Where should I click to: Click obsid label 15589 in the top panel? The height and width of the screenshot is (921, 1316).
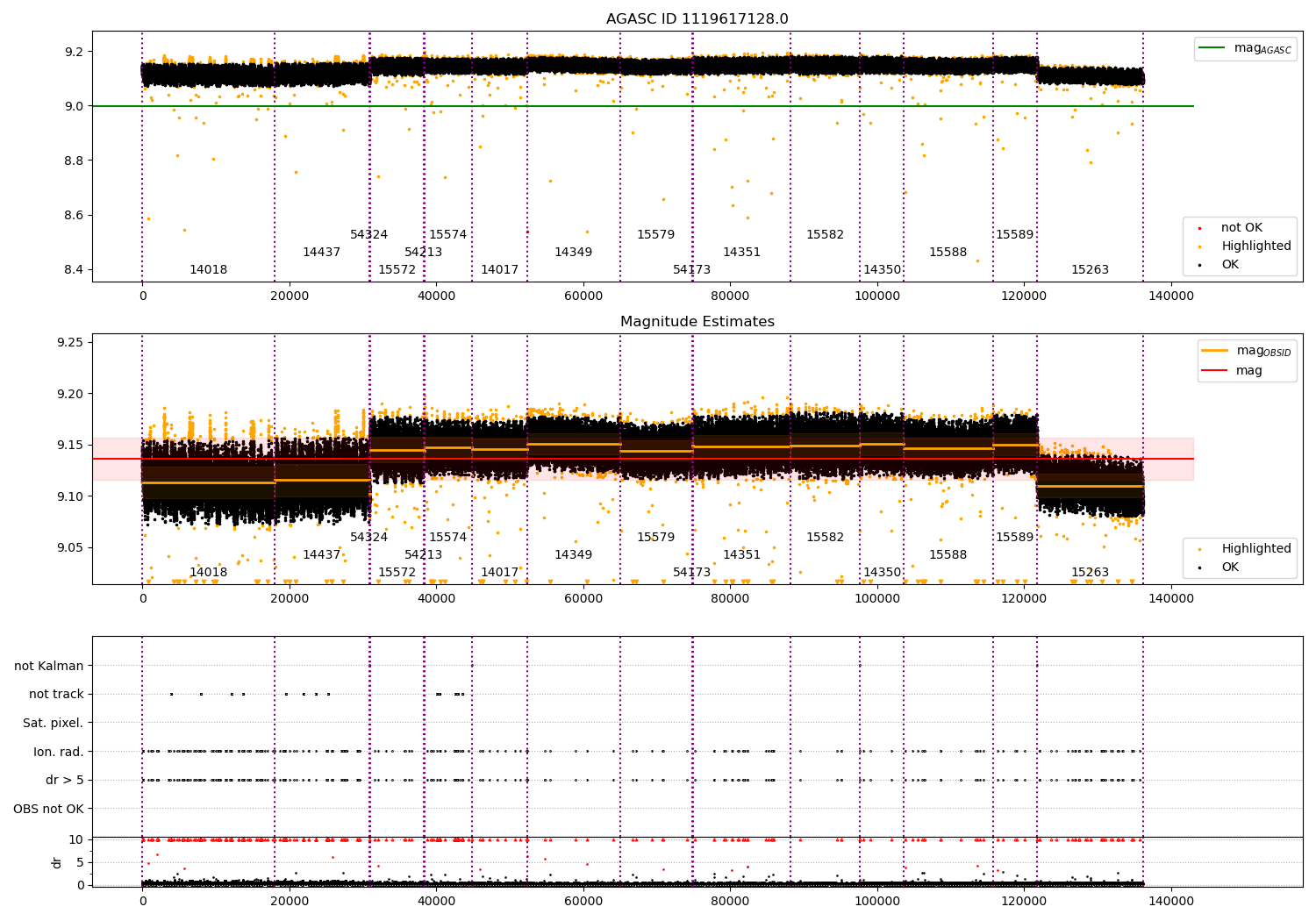[x=1014, y=235]
